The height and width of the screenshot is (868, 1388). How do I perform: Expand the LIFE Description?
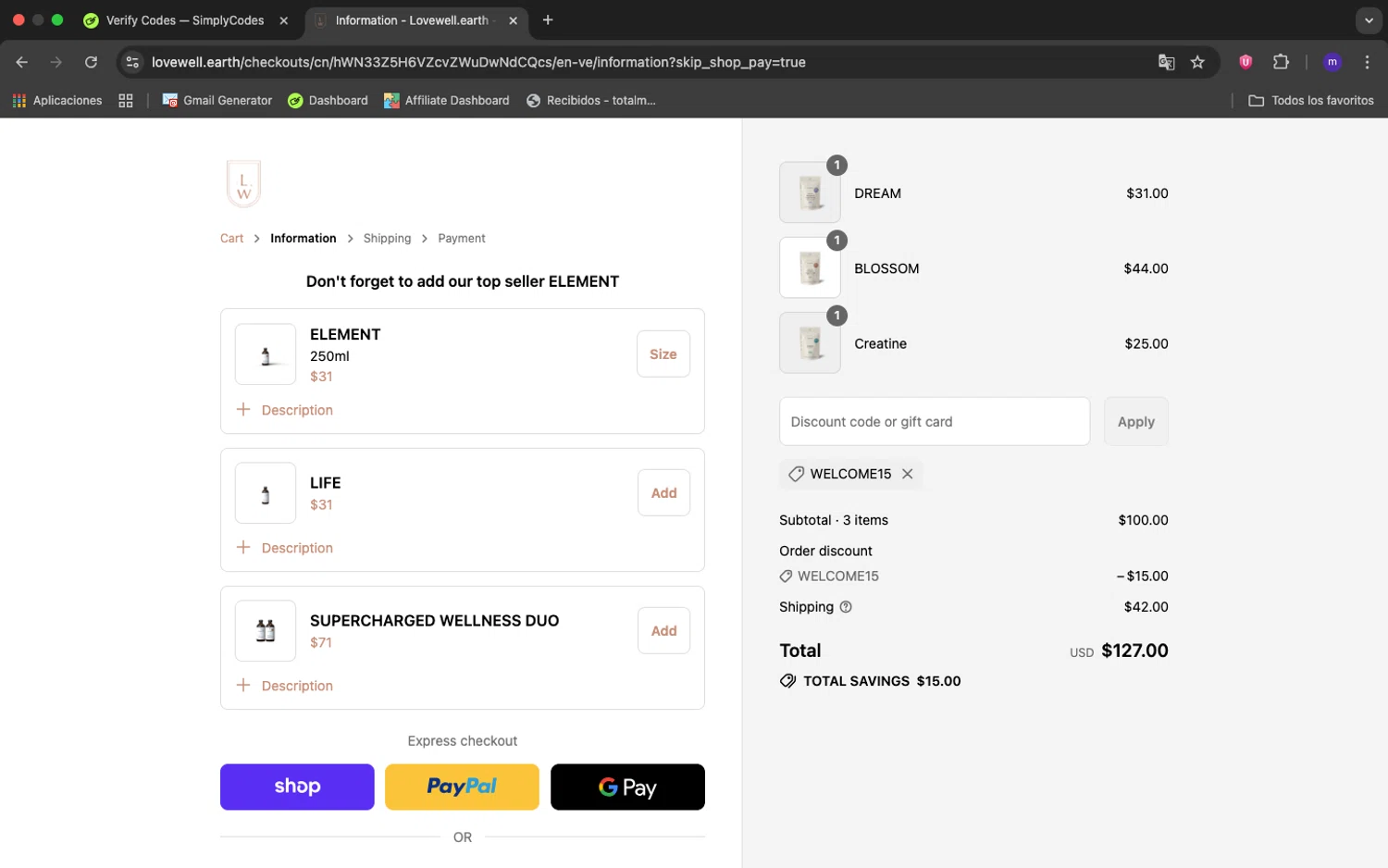click(x=285, y=548)
